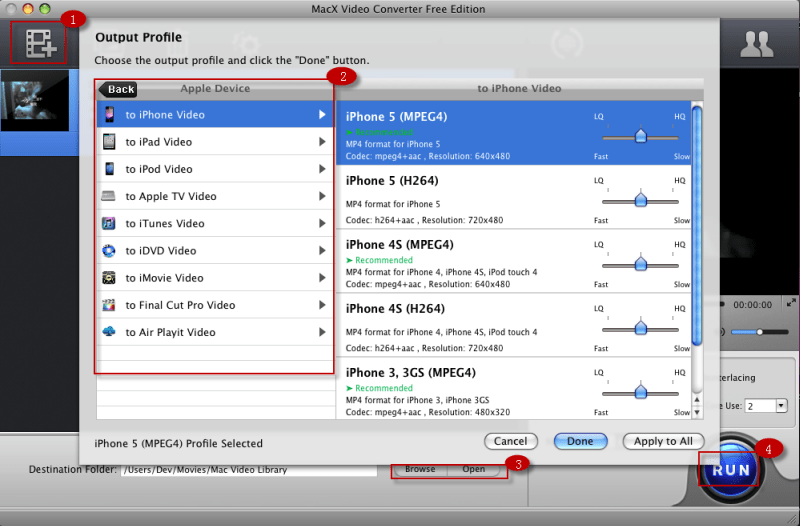The height and width of the screenshot is (526, 800).
Task: Expand the to Apple TV Video arrow
Action: click(x=322, y=196)
